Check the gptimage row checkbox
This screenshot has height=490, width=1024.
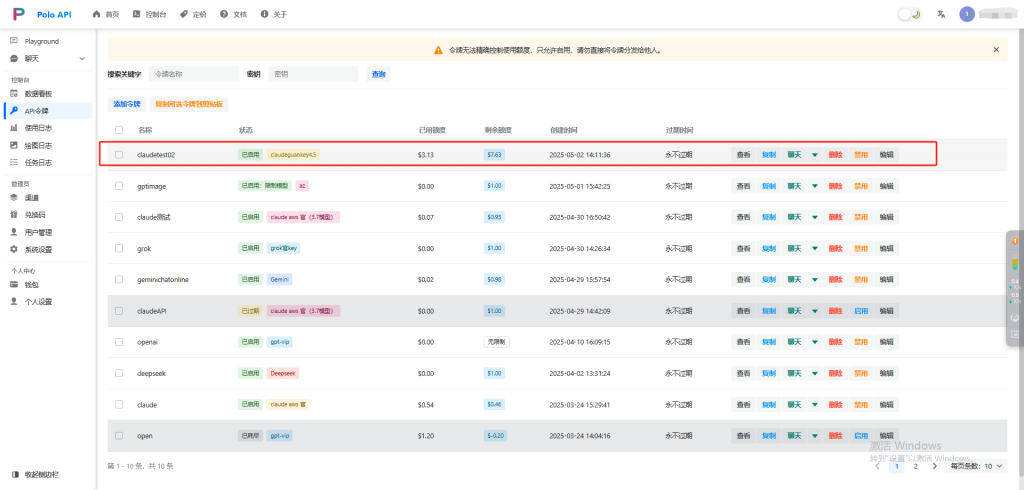click(119, 186)
